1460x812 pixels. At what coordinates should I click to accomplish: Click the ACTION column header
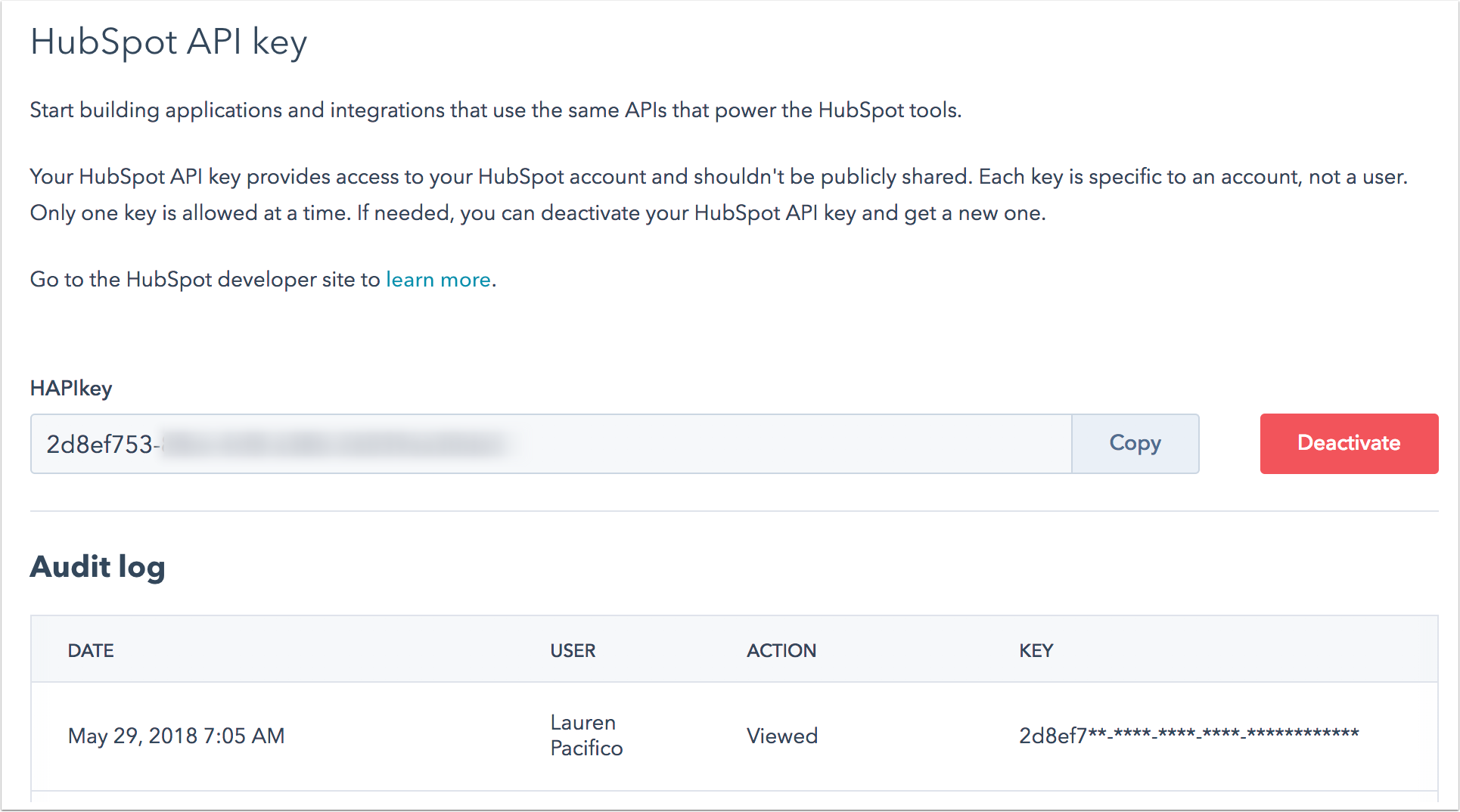(x=781, y=650)
